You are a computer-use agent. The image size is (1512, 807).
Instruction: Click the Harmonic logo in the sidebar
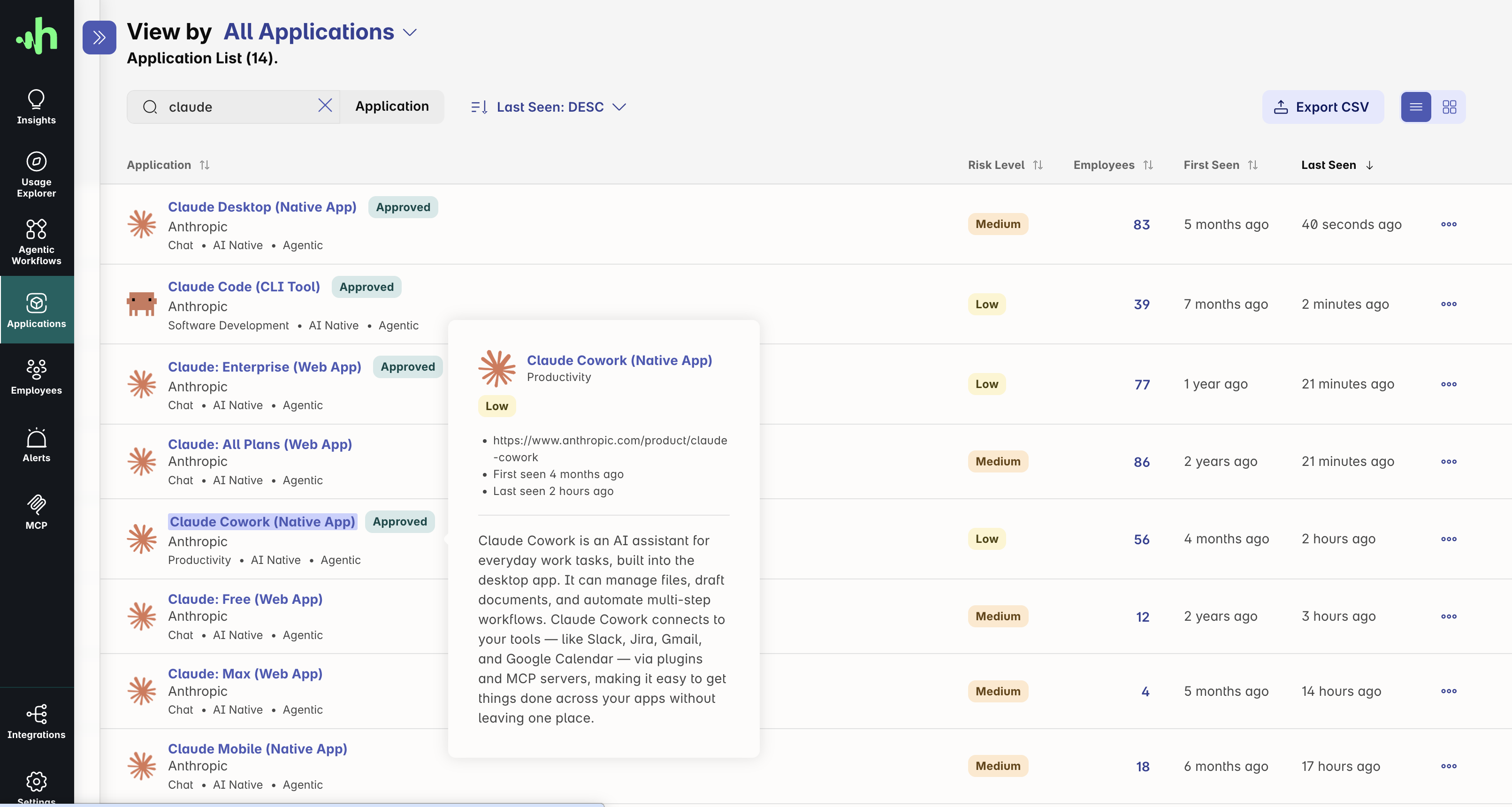pos(37,36)
